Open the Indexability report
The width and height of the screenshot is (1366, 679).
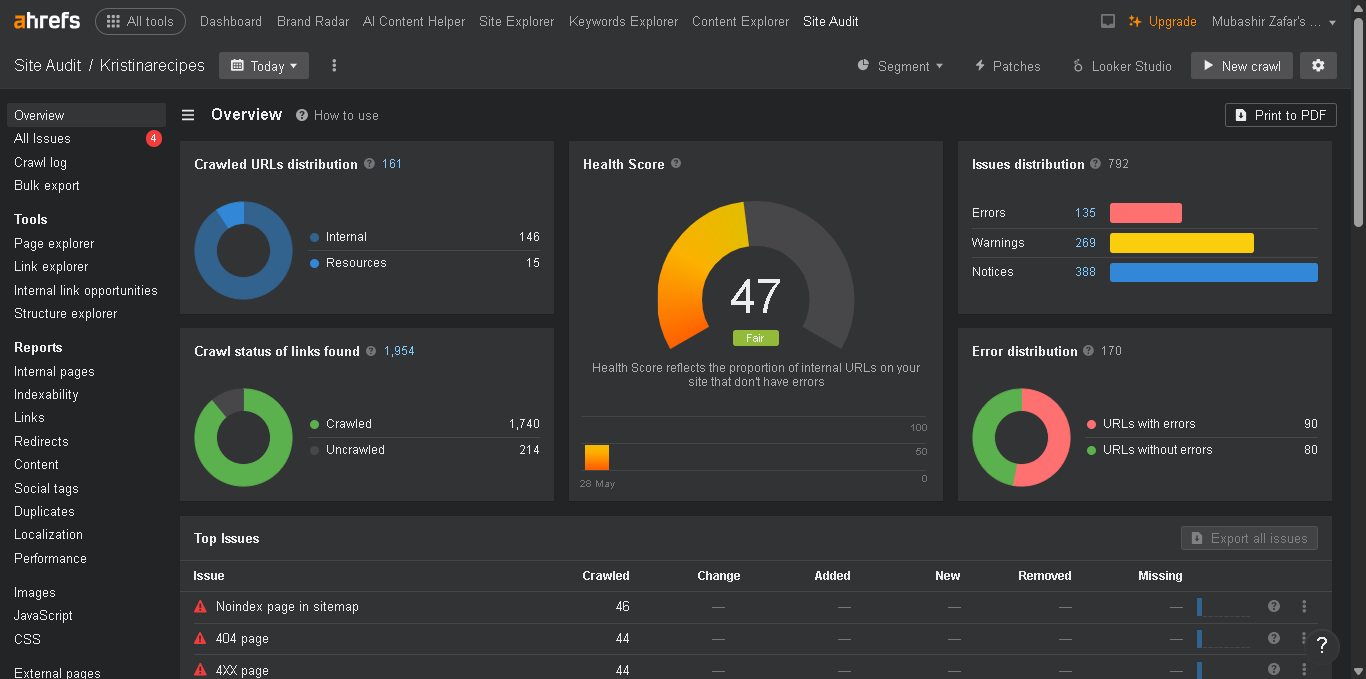(46, 394)
